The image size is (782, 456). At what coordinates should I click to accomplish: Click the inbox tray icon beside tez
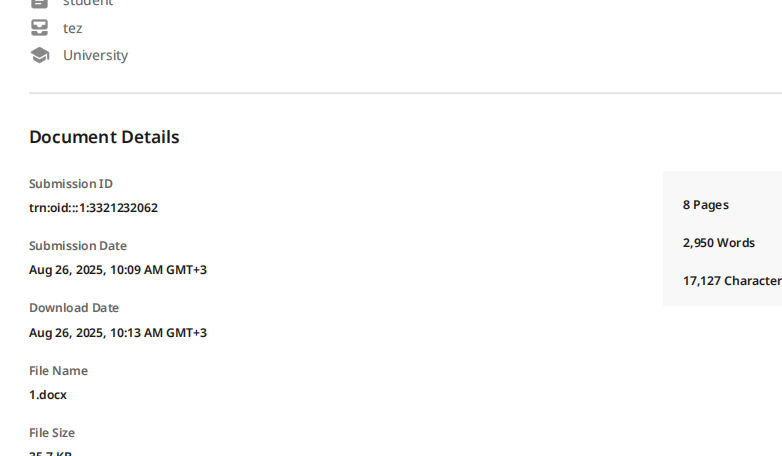coord(39,27)
